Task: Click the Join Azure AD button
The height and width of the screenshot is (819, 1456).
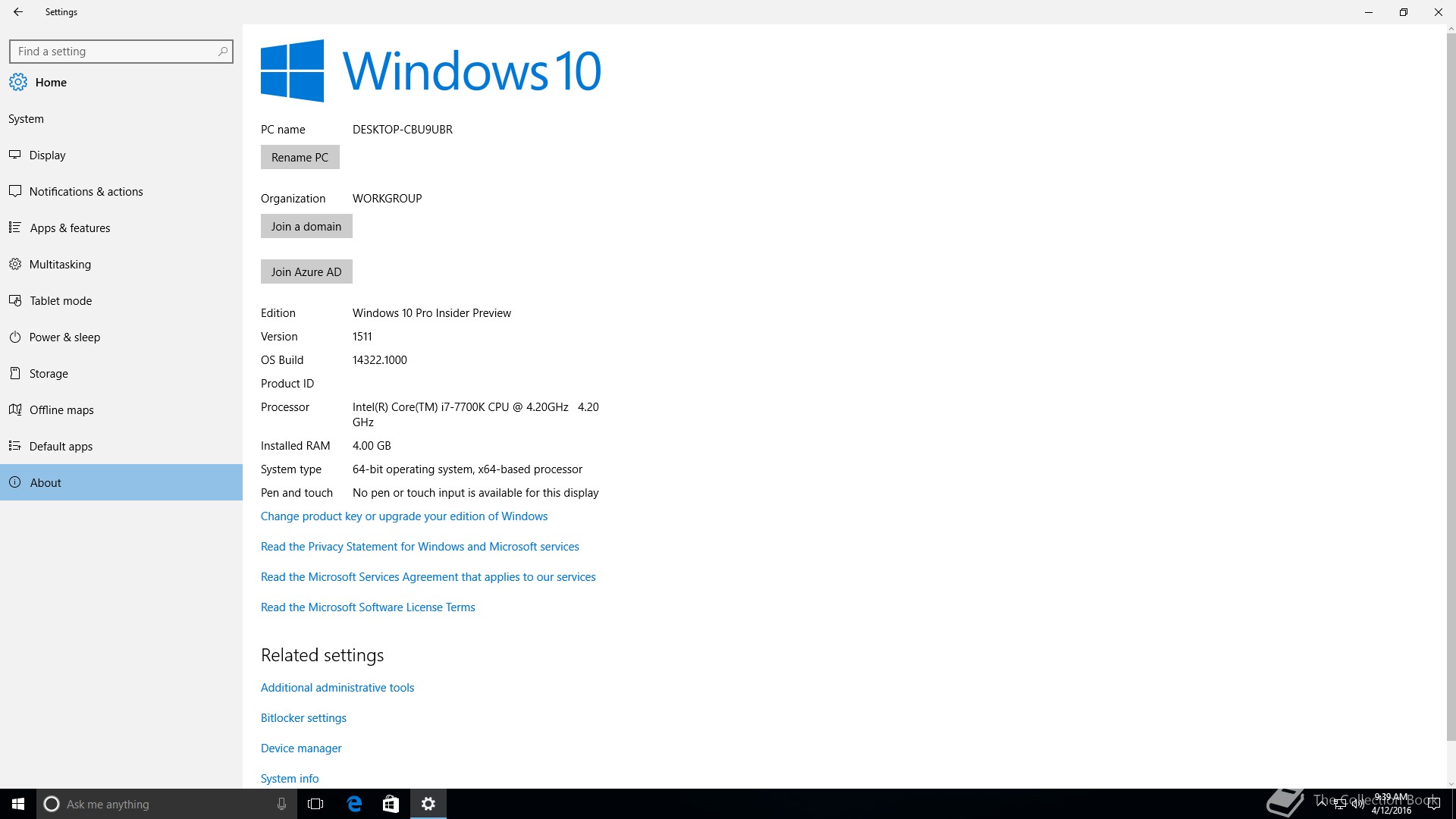Action: point(306,271)
